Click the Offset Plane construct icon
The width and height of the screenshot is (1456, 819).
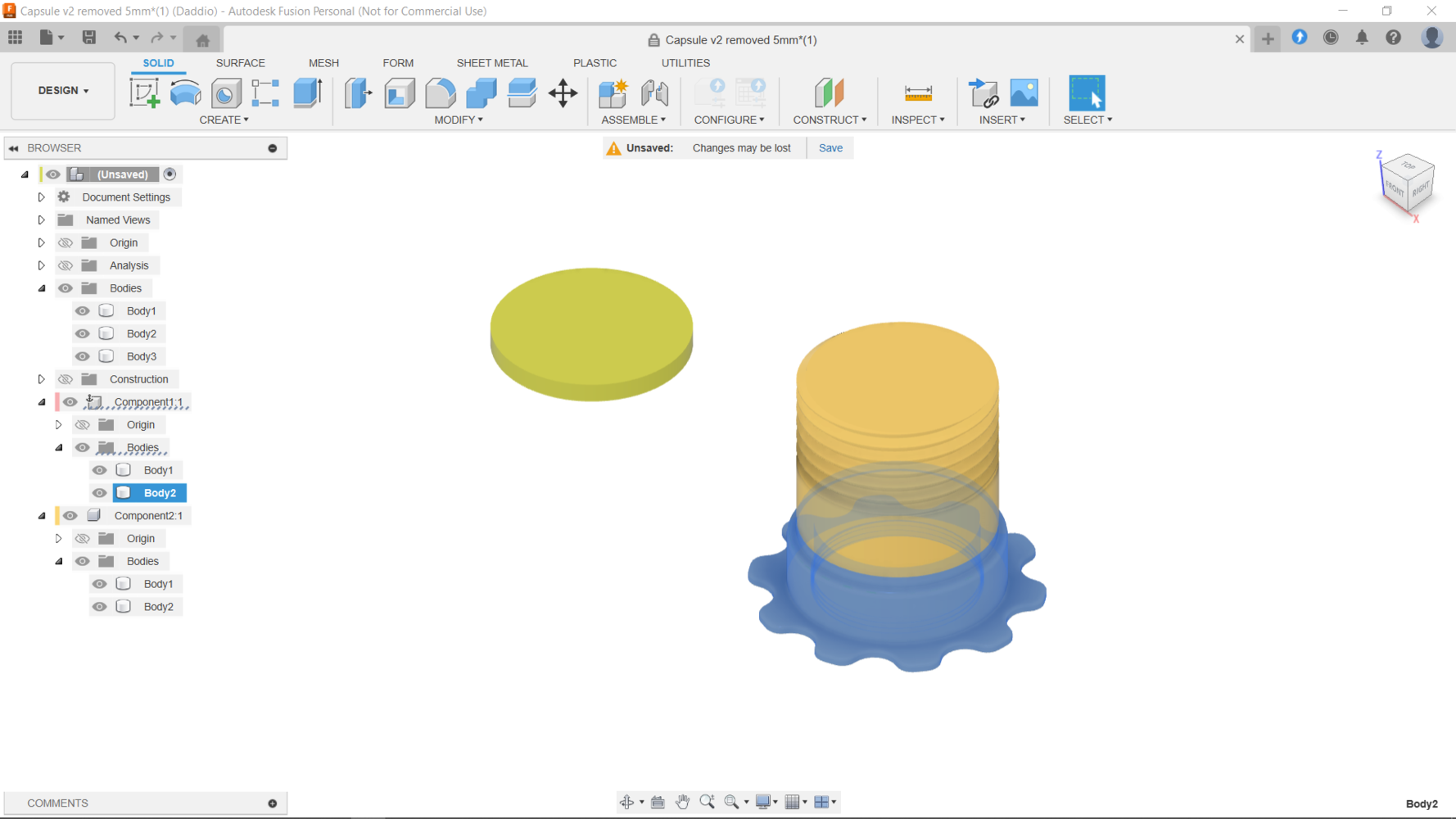coord(829,93)
